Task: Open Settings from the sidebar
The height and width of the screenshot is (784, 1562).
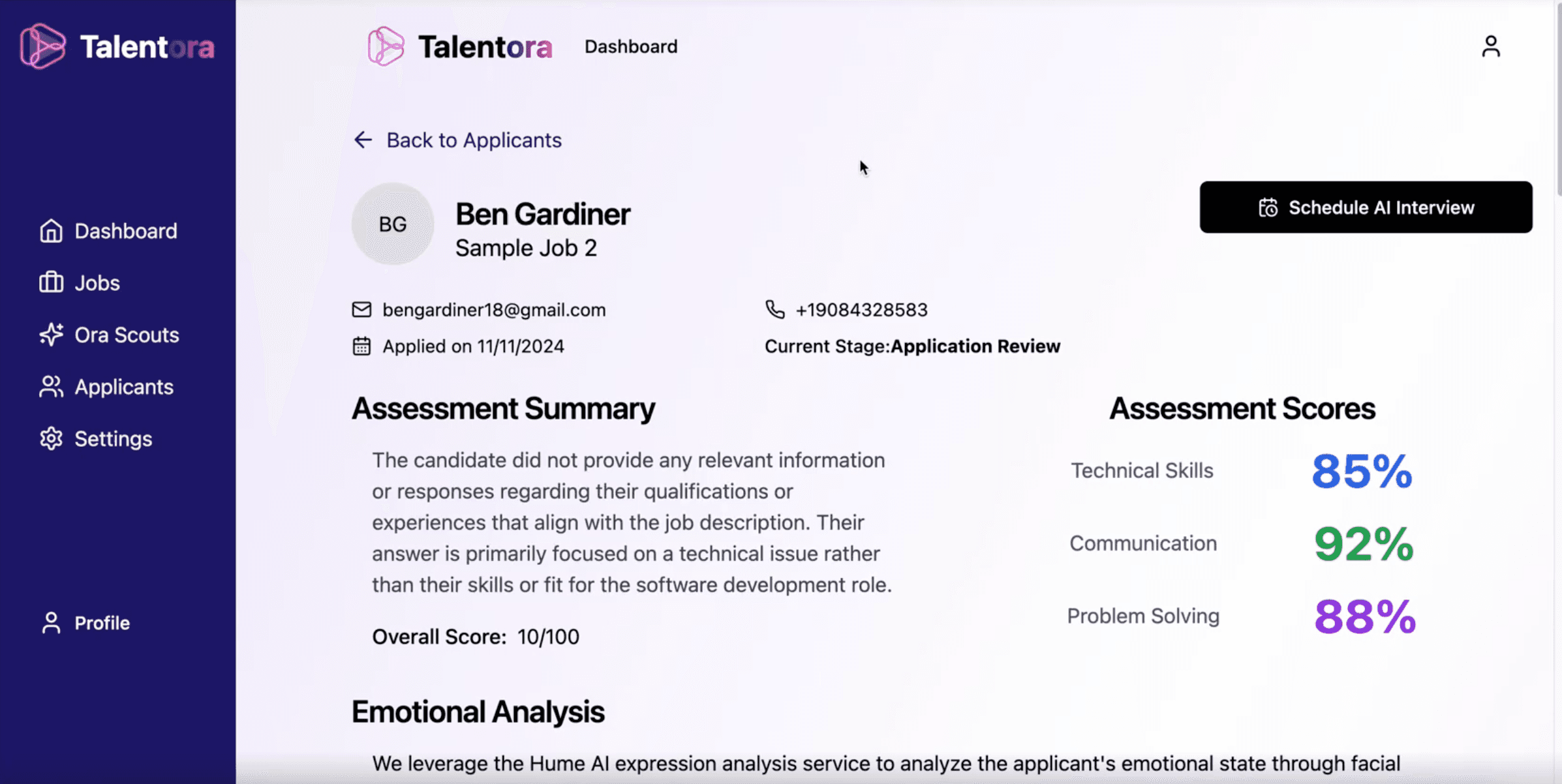Action: 113,439
